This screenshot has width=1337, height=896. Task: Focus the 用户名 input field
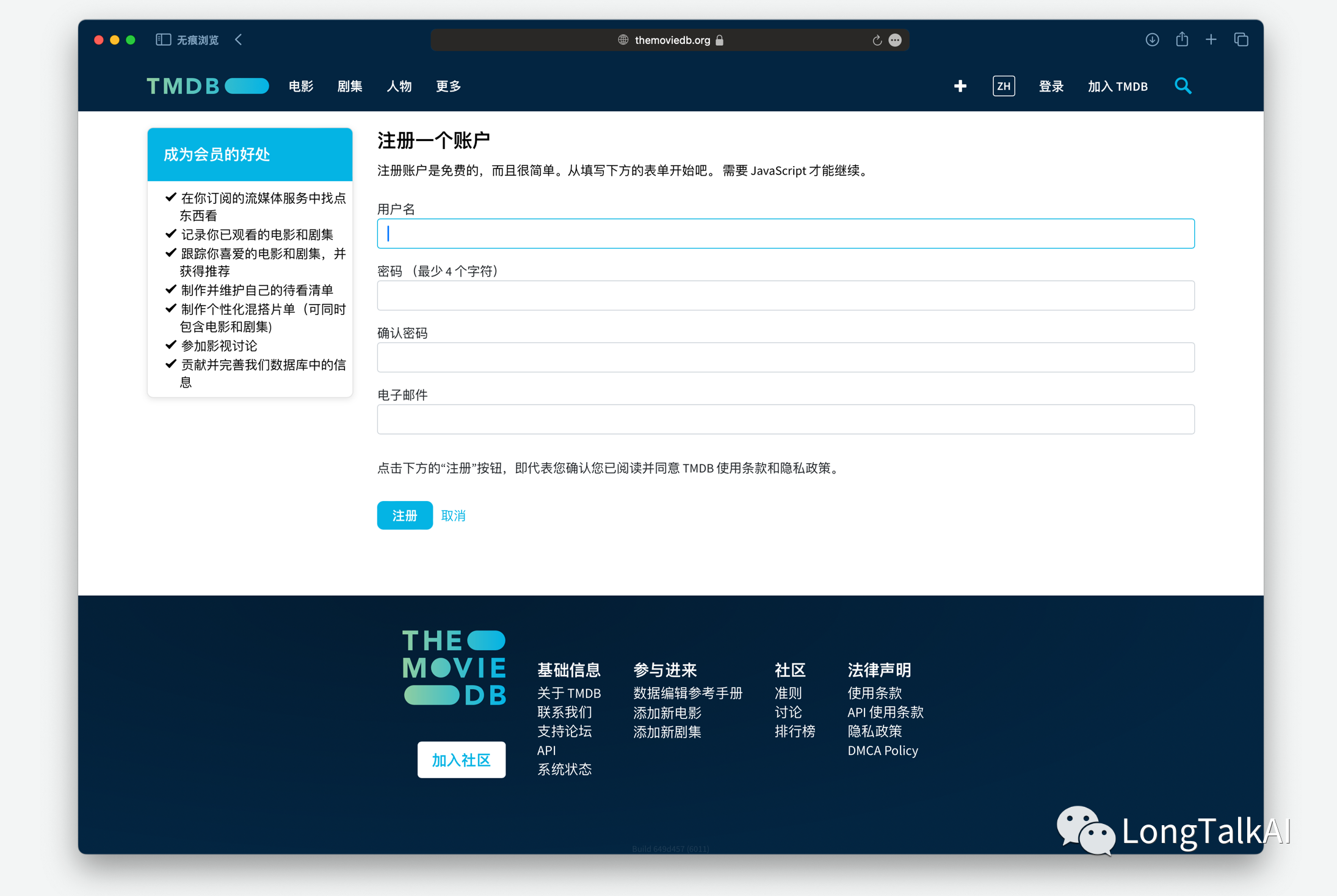click(786, 234)
